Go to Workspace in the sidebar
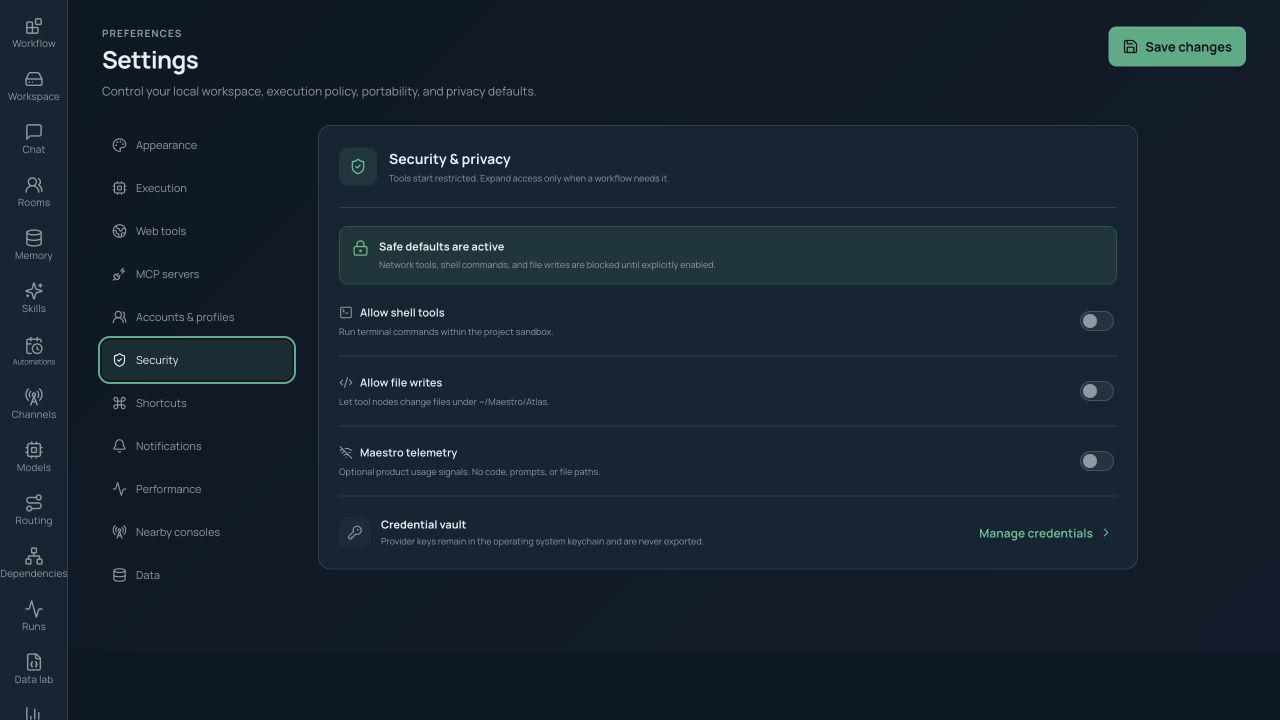The width and height of the screenshot is (1280, 720). click(x=33, y=86)
